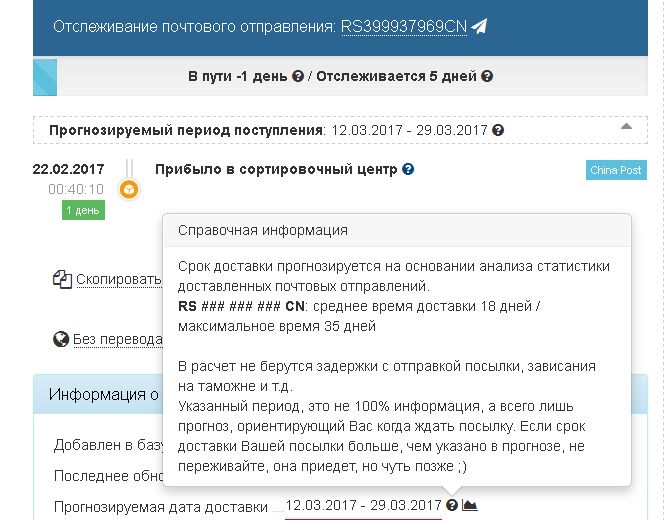Click the 'Справочная информация' tooltip header

pyautogui.click(x=263, y=230)
